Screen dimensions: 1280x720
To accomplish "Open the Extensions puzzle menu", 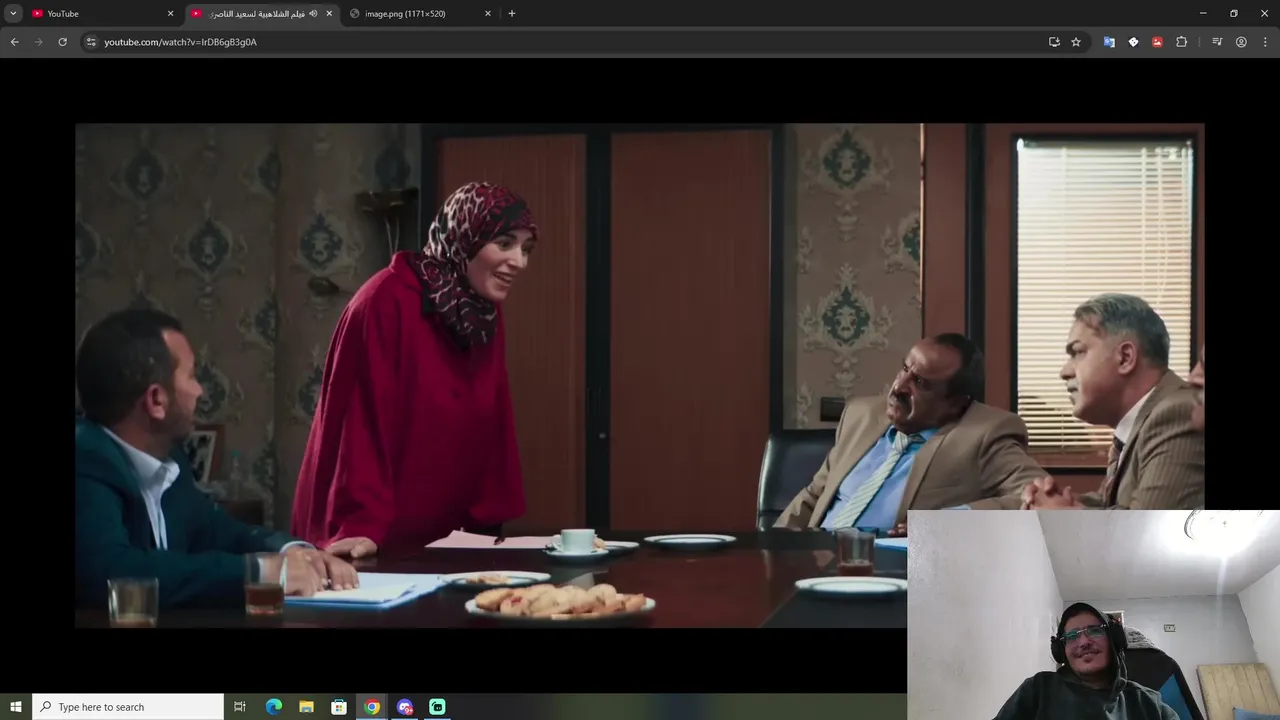I will coord(1181,42).
